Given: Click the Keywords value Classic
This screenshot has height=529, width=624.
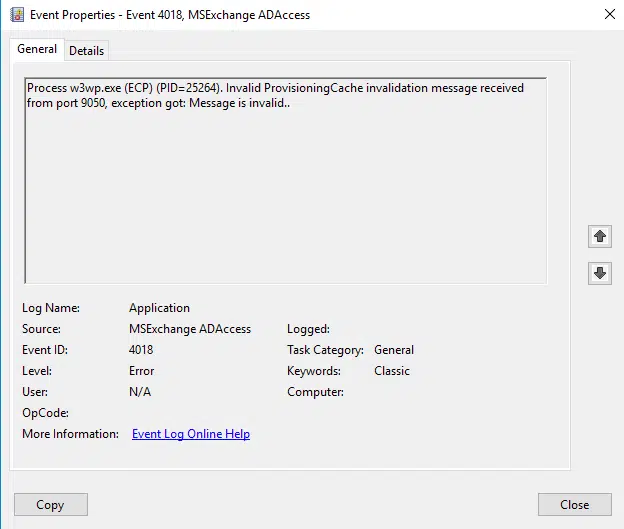Looking at the screenshot, I should coord(392,371).
